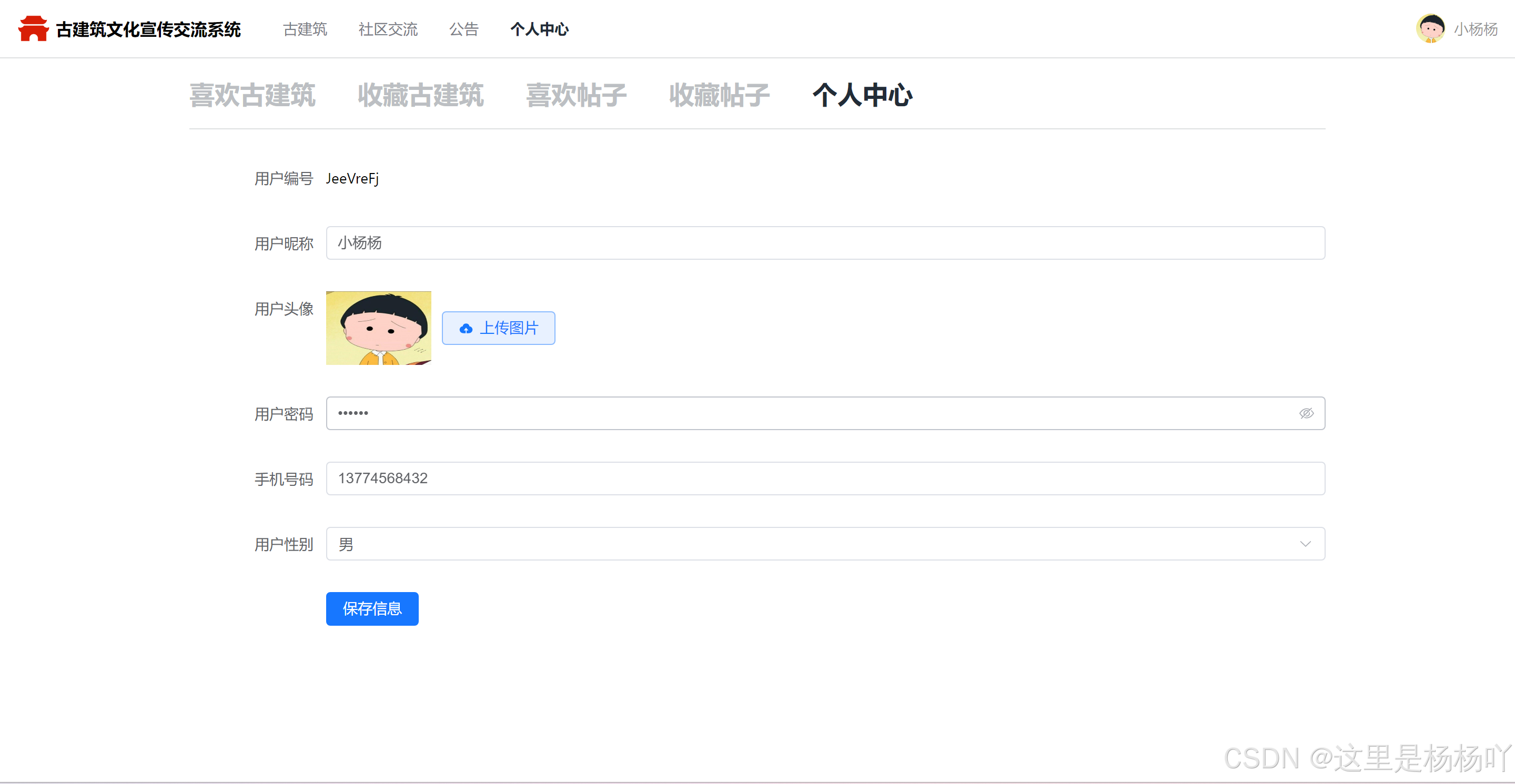Viewport: 1515px width, 784px height.
Task: Click the 用户头像 thumbnail image
Action: coord(378,328)
